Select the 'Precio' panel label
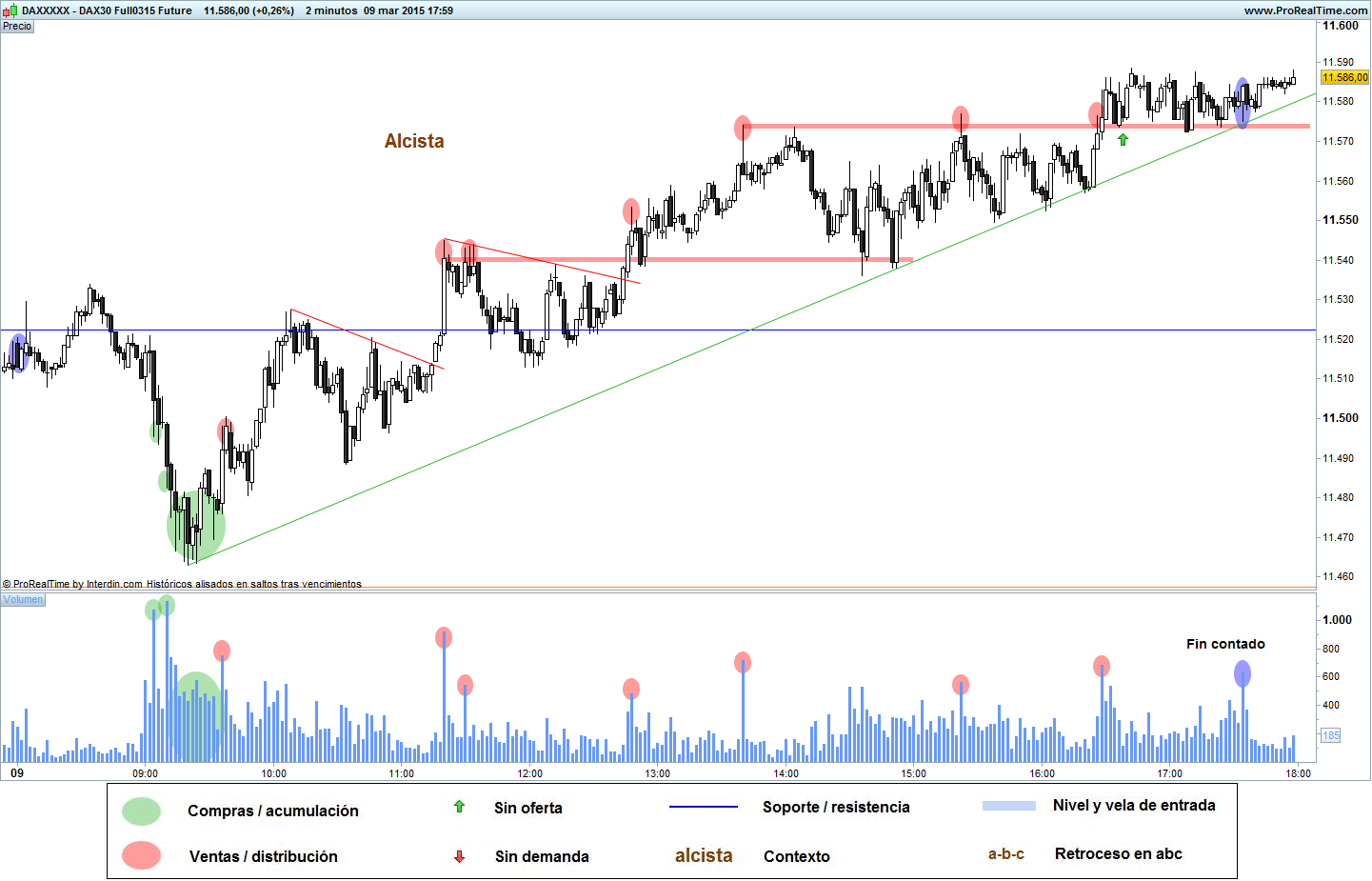Viewport: 1372px width, 881px height. (x=17, y=26)
